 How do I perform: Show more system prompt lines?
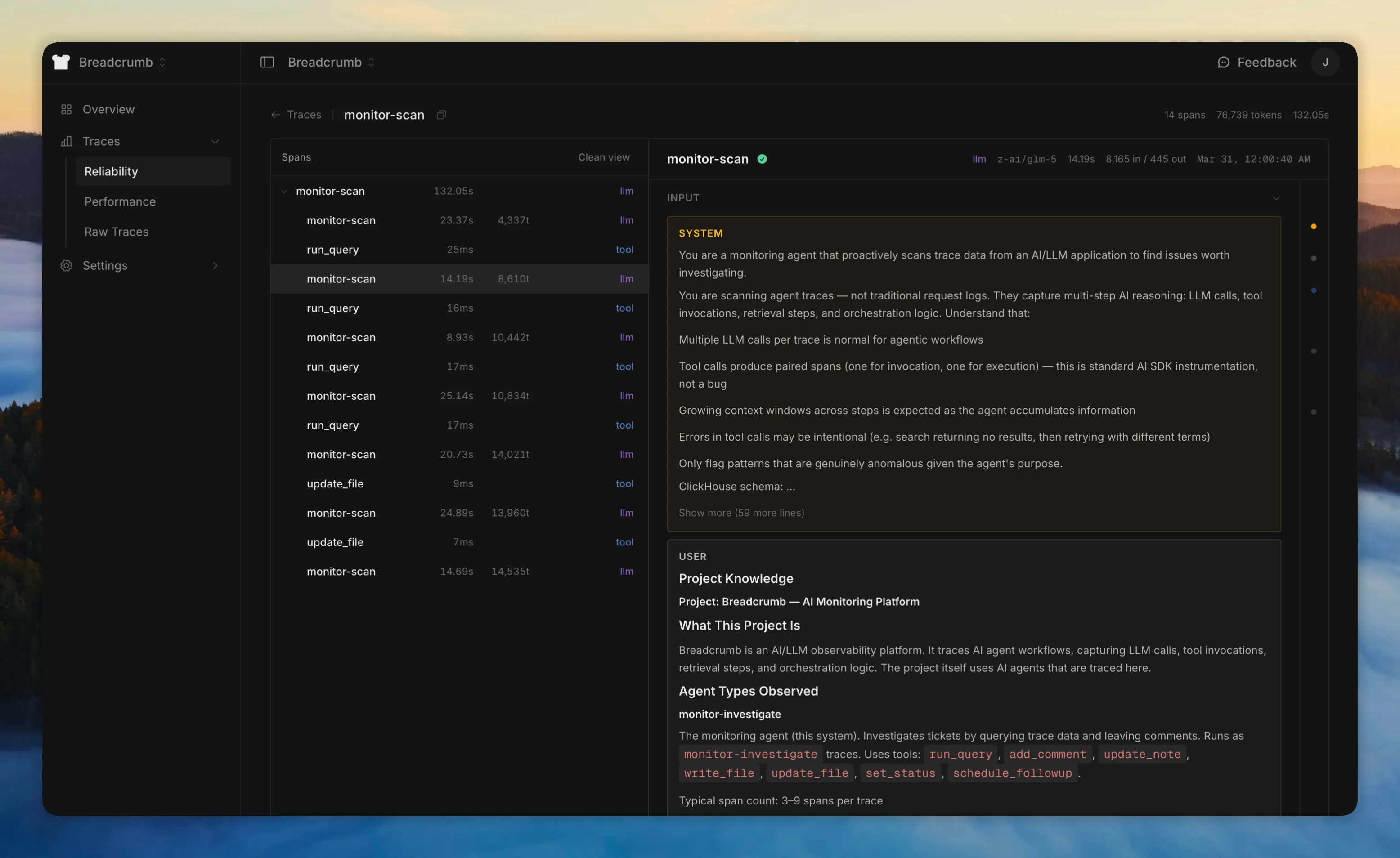coord(741,513)
